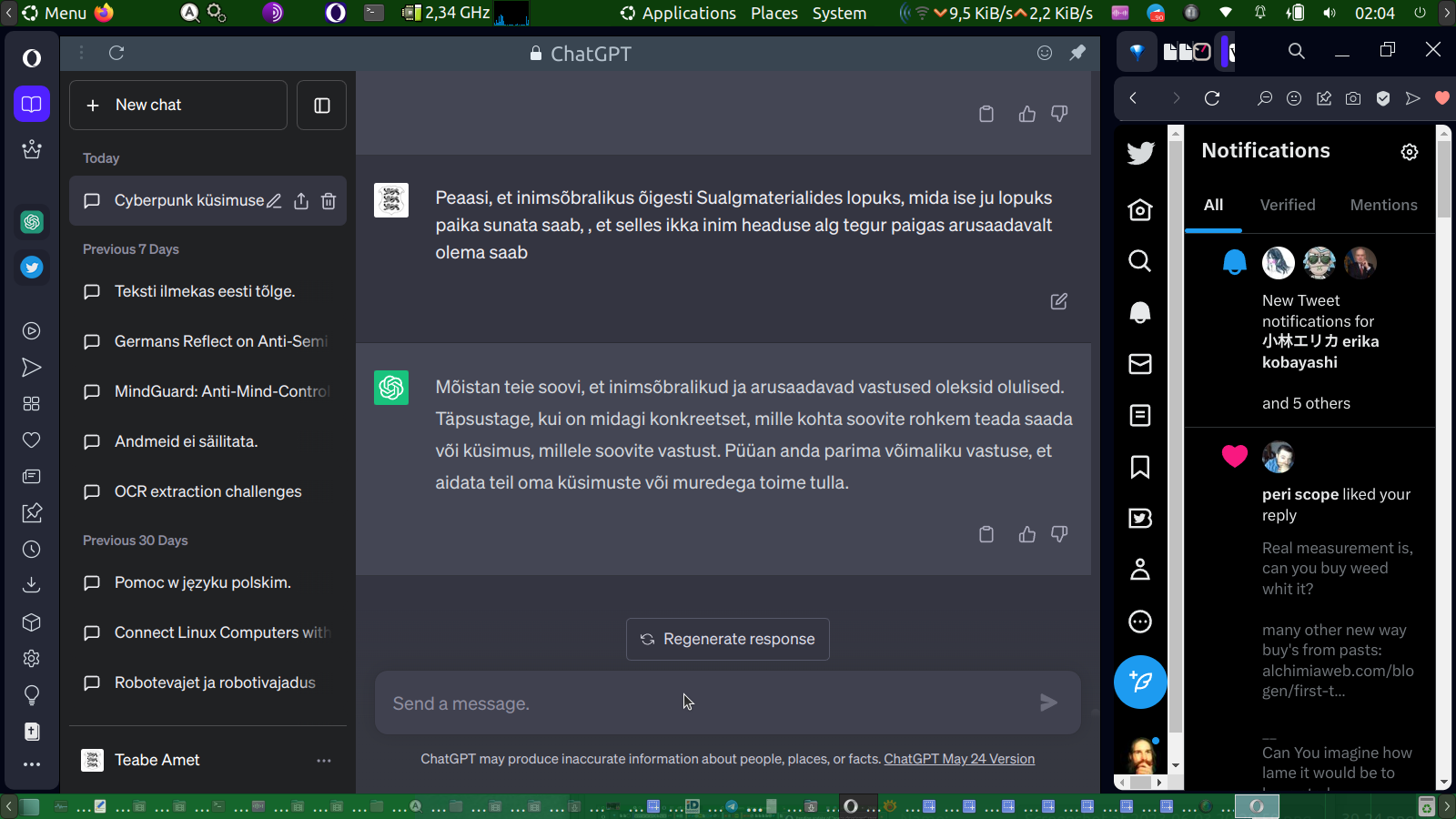Viewport: 1456px width, 819px height.
Task: Click the Opera logo menu button
Action: (32, 58)
